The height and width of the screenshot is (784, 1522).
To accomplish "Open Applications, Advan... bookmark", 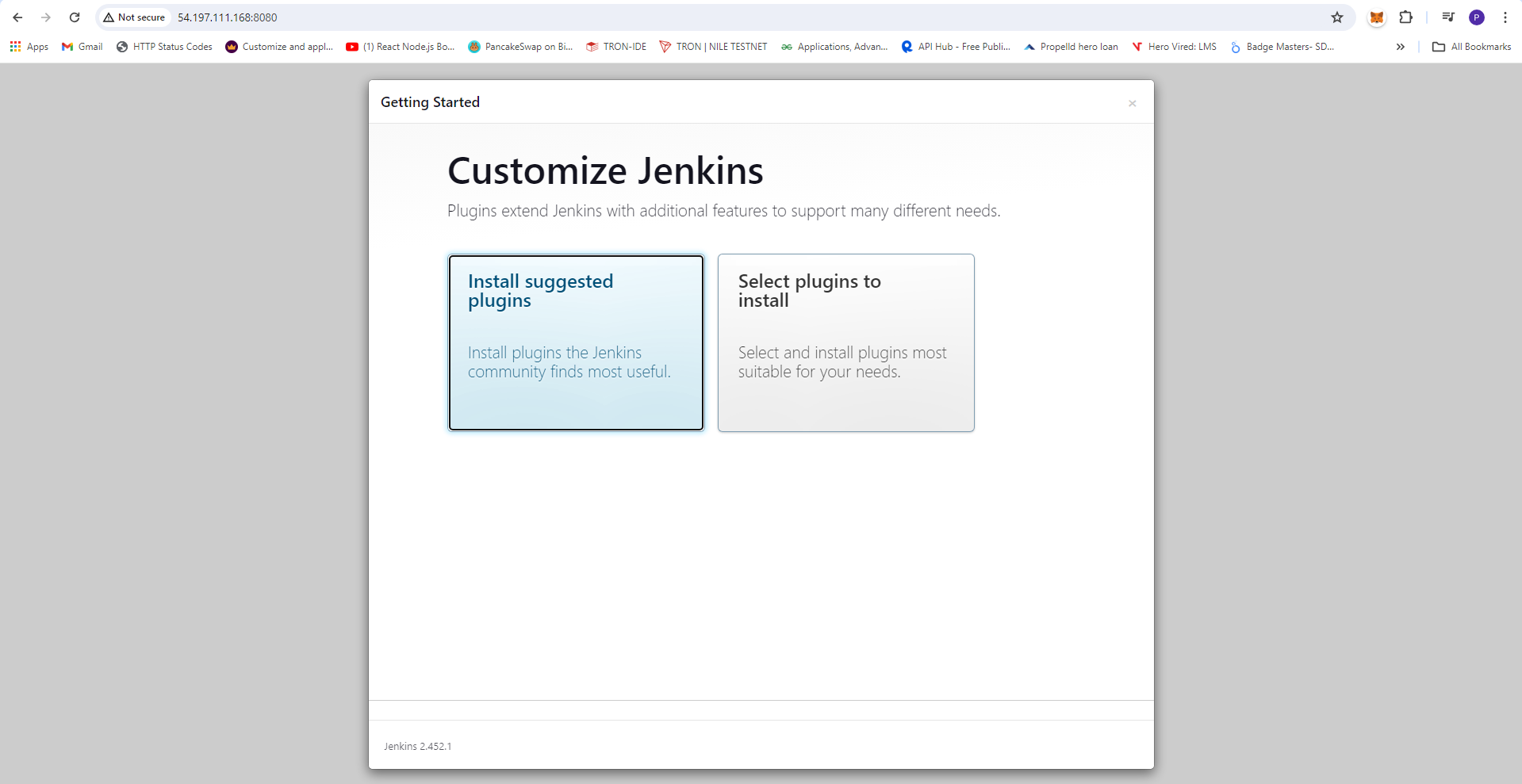I will pos(834,47).
